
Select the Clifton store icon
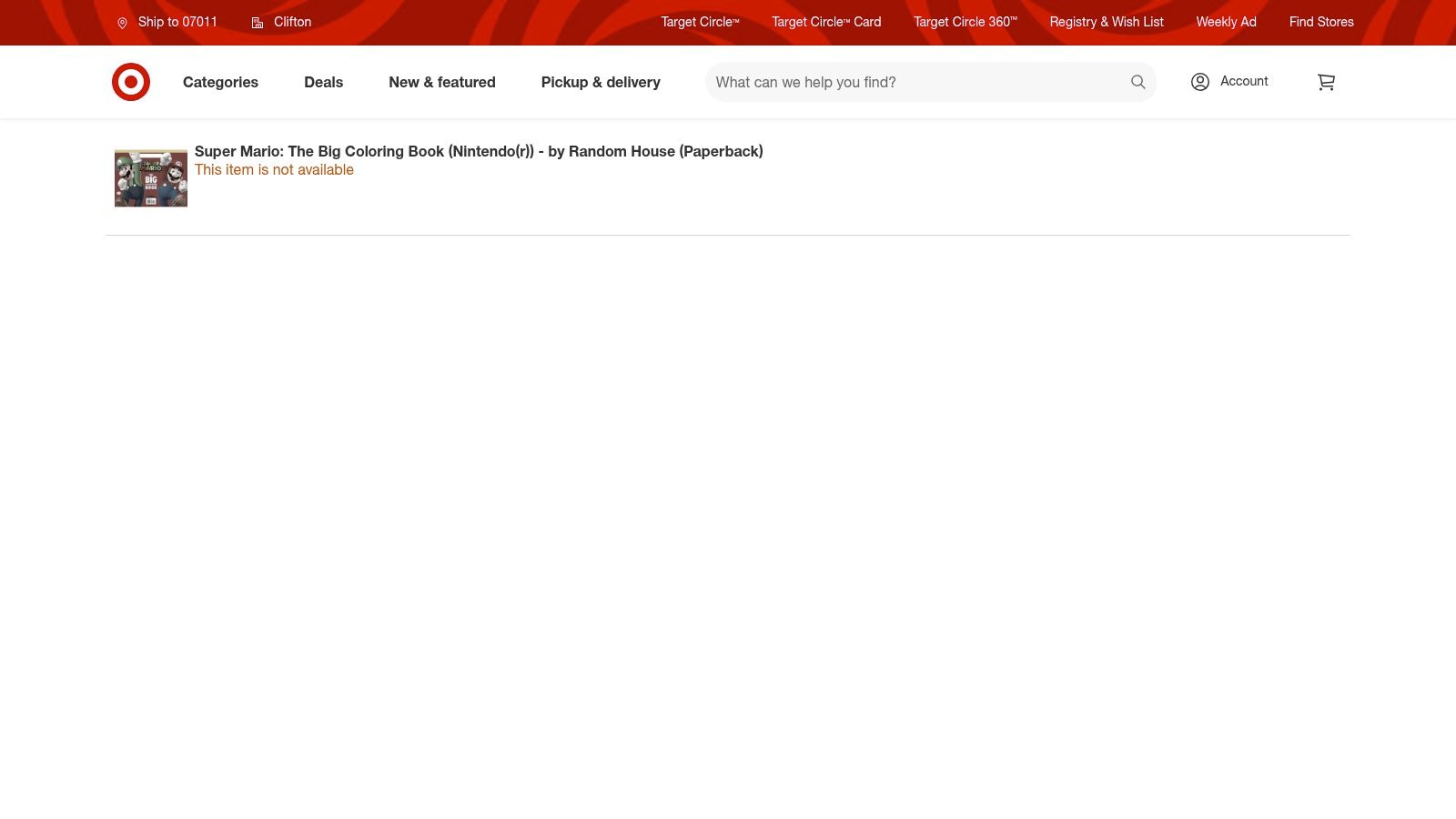pyautogui.click(x=258, y=23)
